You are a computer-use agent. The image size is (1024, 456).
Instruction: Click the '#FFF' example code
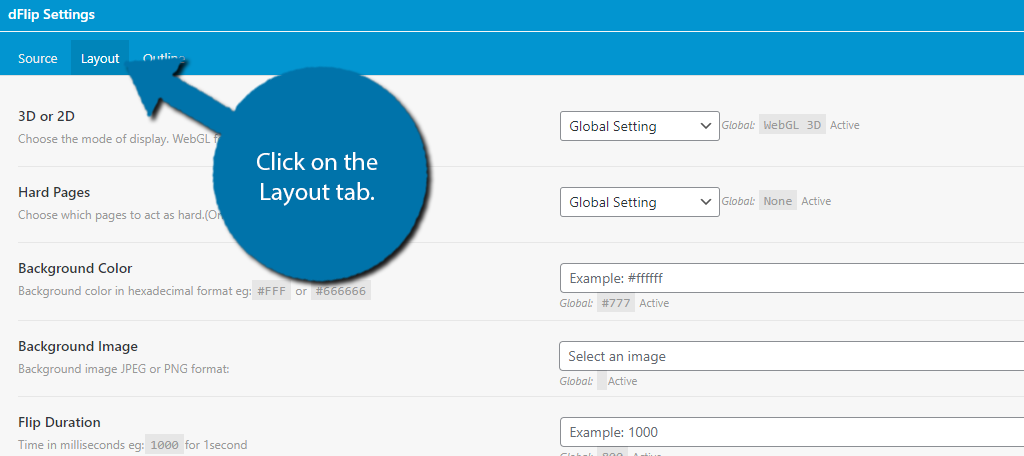(x=272, y=291)
